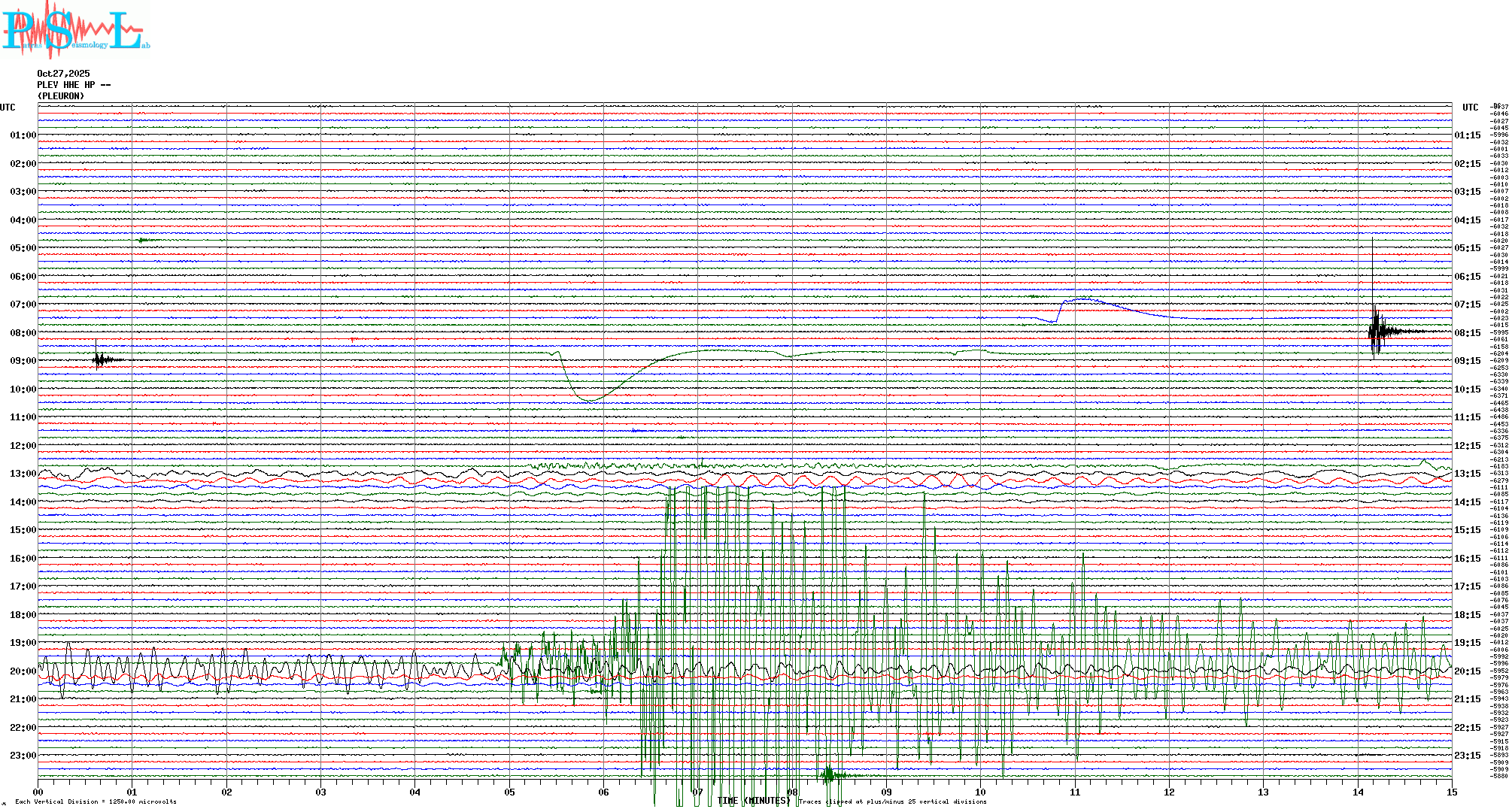Click the traces clipped footnote text
The height and width of the screenshot is (812, 1512).
point(892,801)
